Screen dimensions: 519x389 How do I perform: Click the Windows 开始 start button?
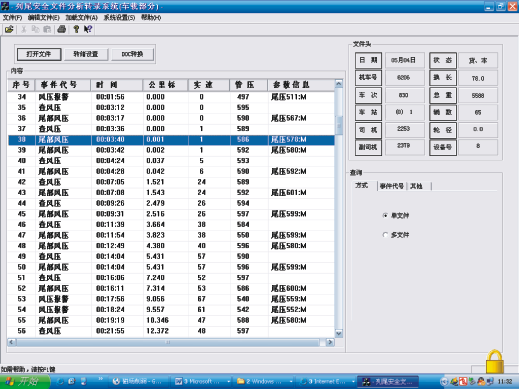coord(25,381)
